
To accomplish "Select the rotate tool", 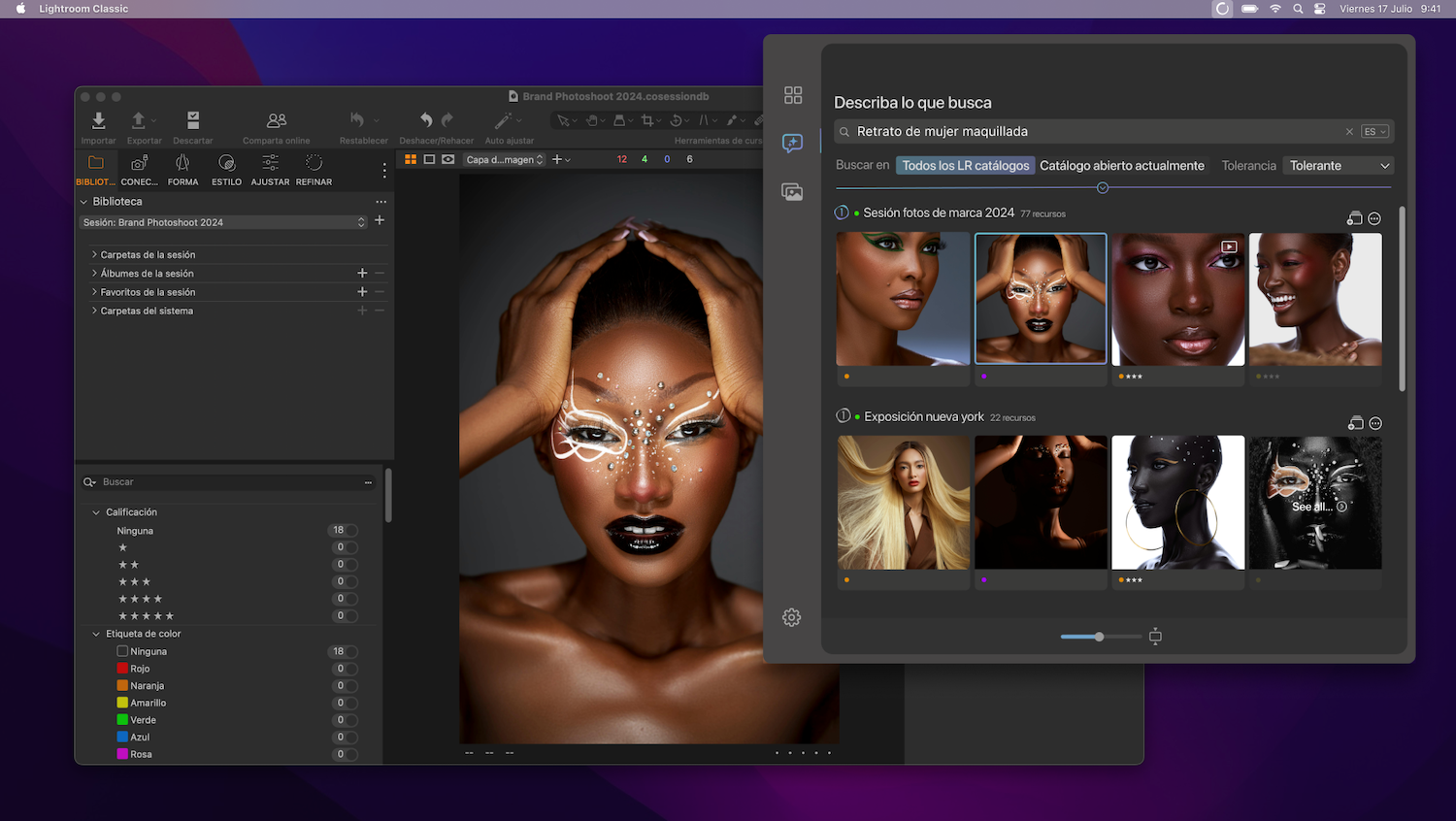I will (x=677, y=120).
